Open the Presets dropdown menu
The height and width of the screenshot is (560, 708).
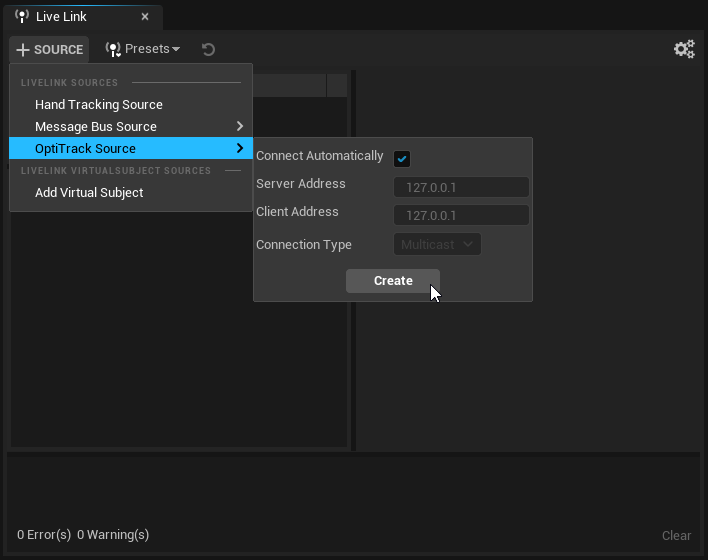point(143,49)
